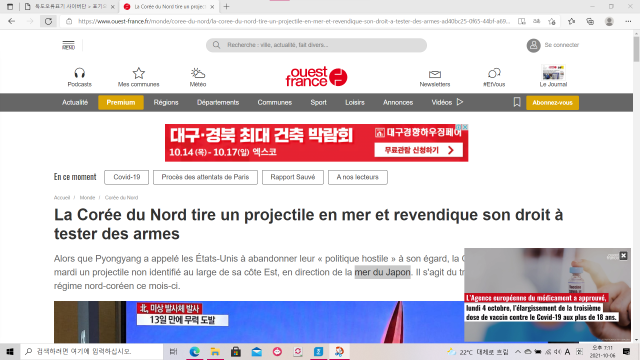Open the Mail app from the taskbar
640x360 pixels.
pos(257,351)
